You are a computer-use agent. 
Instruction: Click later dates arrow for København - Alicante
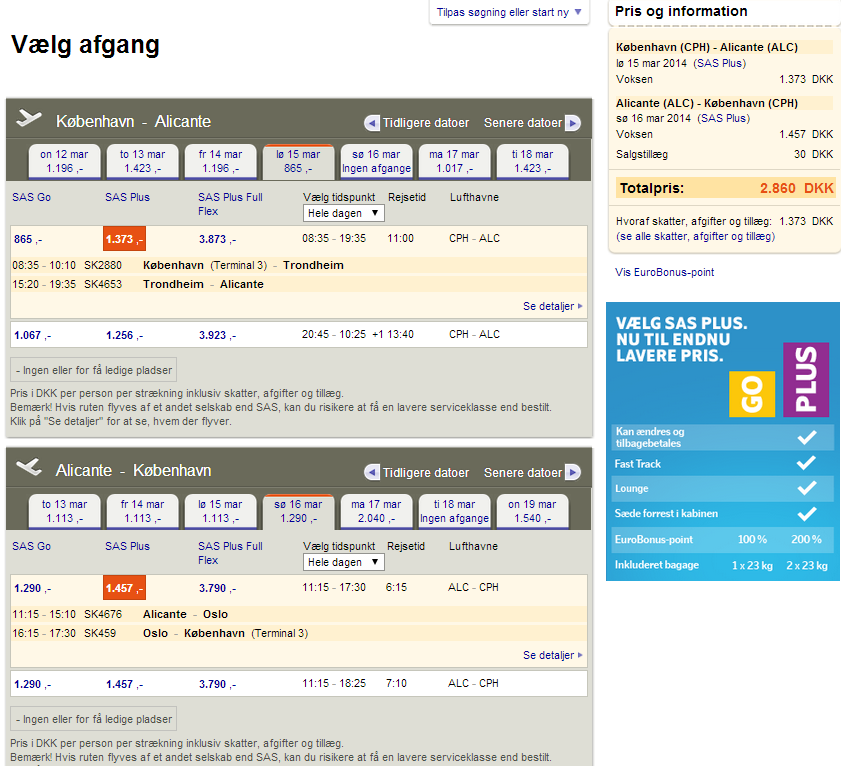click(x=572, y=123)
